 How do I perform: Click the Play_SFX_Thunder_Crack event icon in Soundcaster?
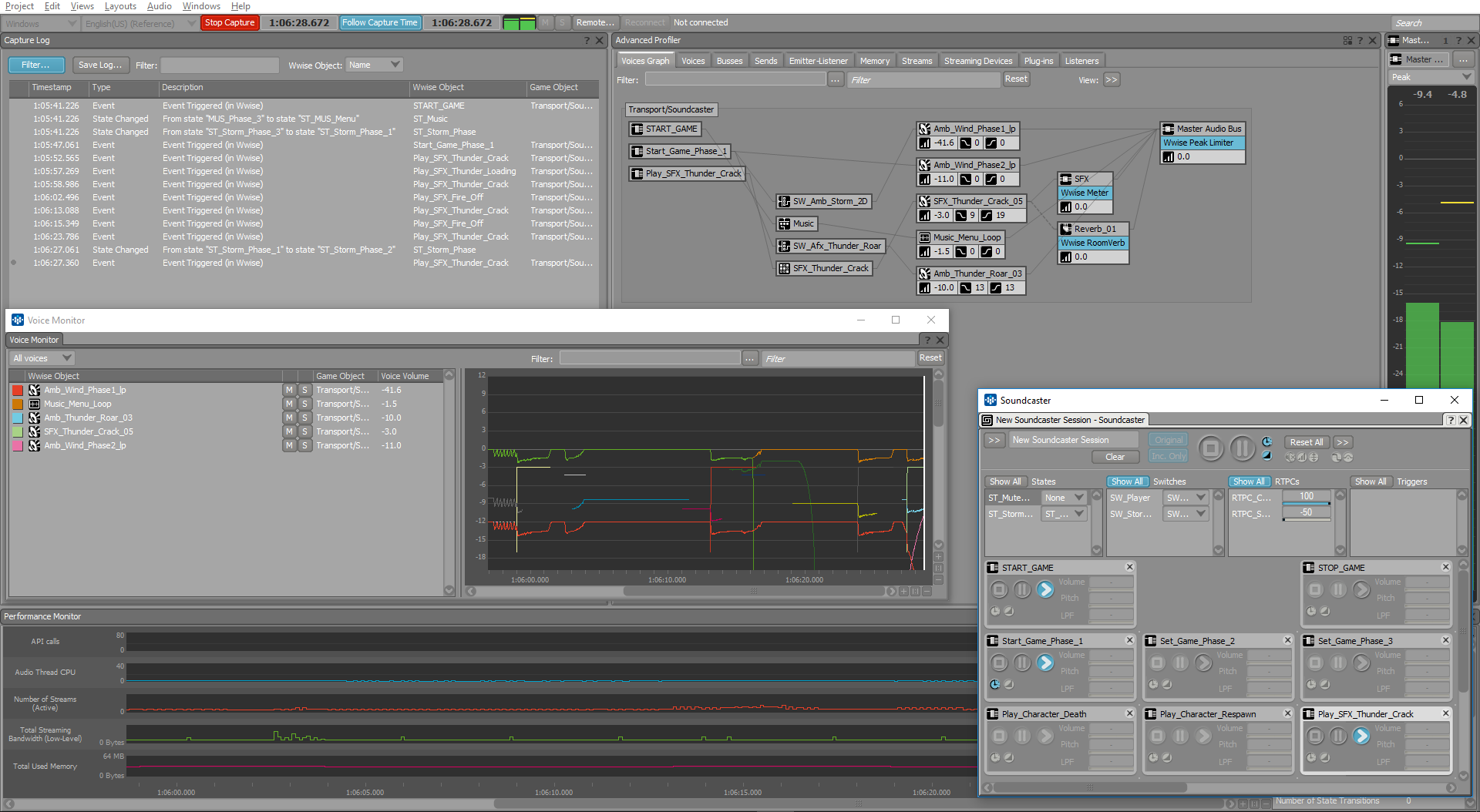click(x=1309, y=714)
